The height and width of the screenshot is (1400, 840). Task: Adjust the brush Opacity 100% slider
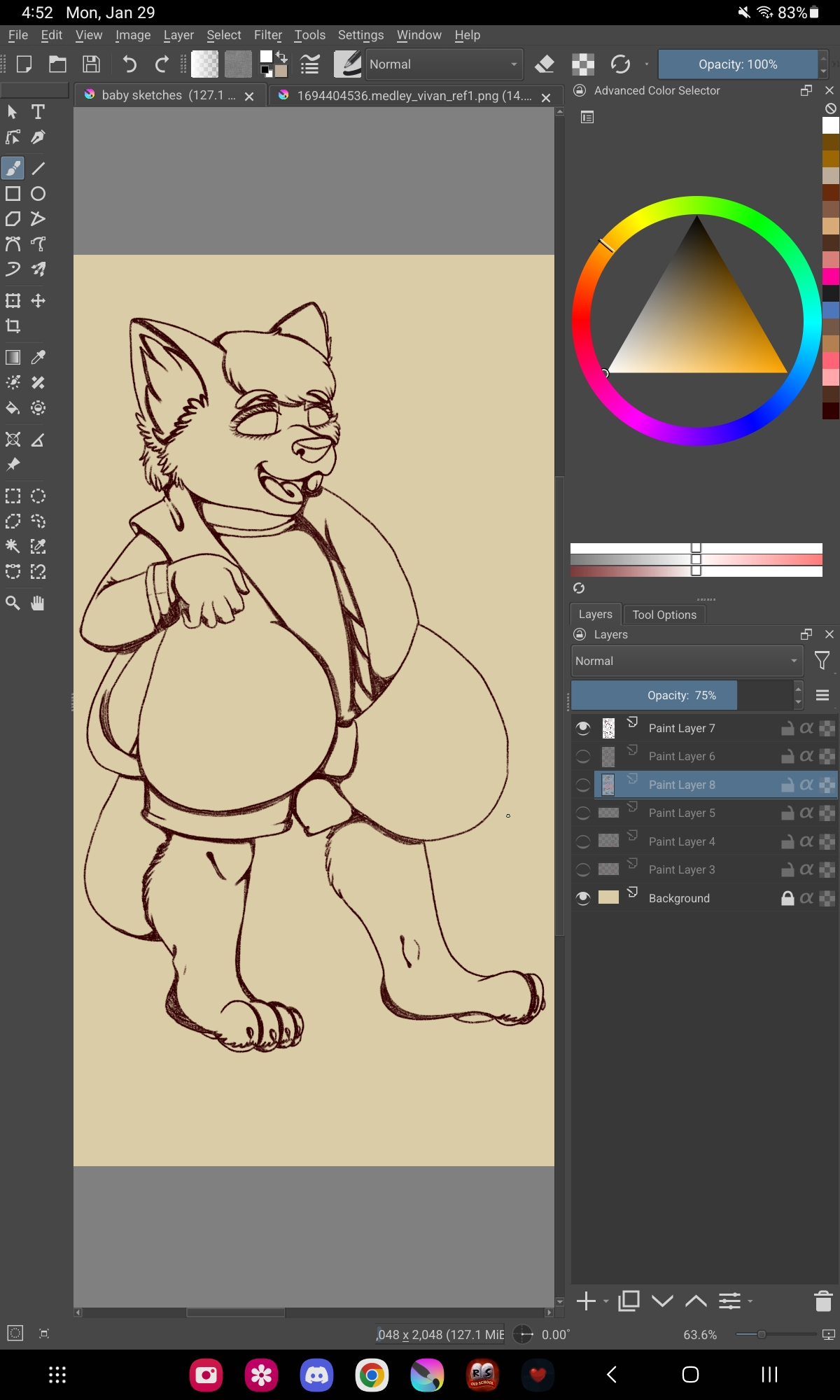pos(738,64)
